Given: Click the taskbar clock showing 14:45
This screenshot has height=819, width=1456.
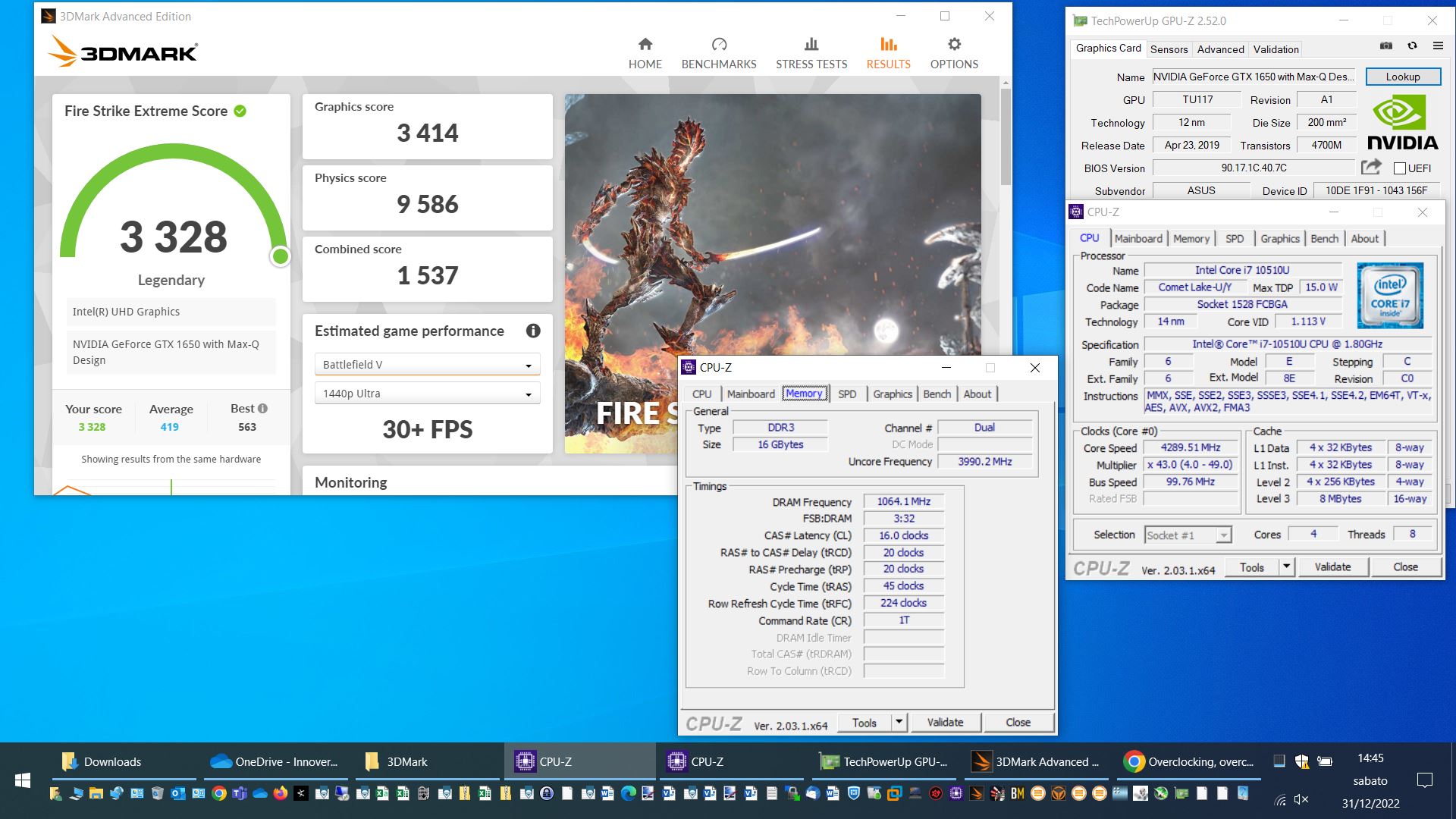Looking at the screenshot, I should (x=1370, y=758).
